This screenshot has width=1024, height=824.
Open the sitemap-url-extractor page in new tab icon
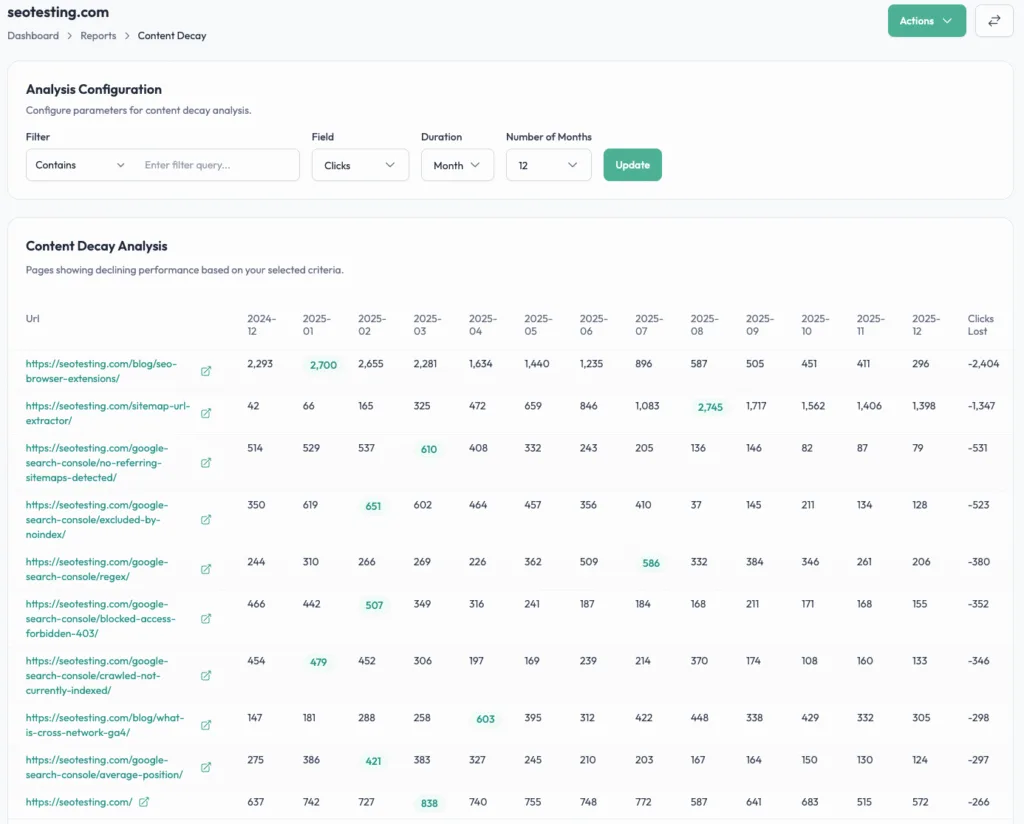(206, 413)
